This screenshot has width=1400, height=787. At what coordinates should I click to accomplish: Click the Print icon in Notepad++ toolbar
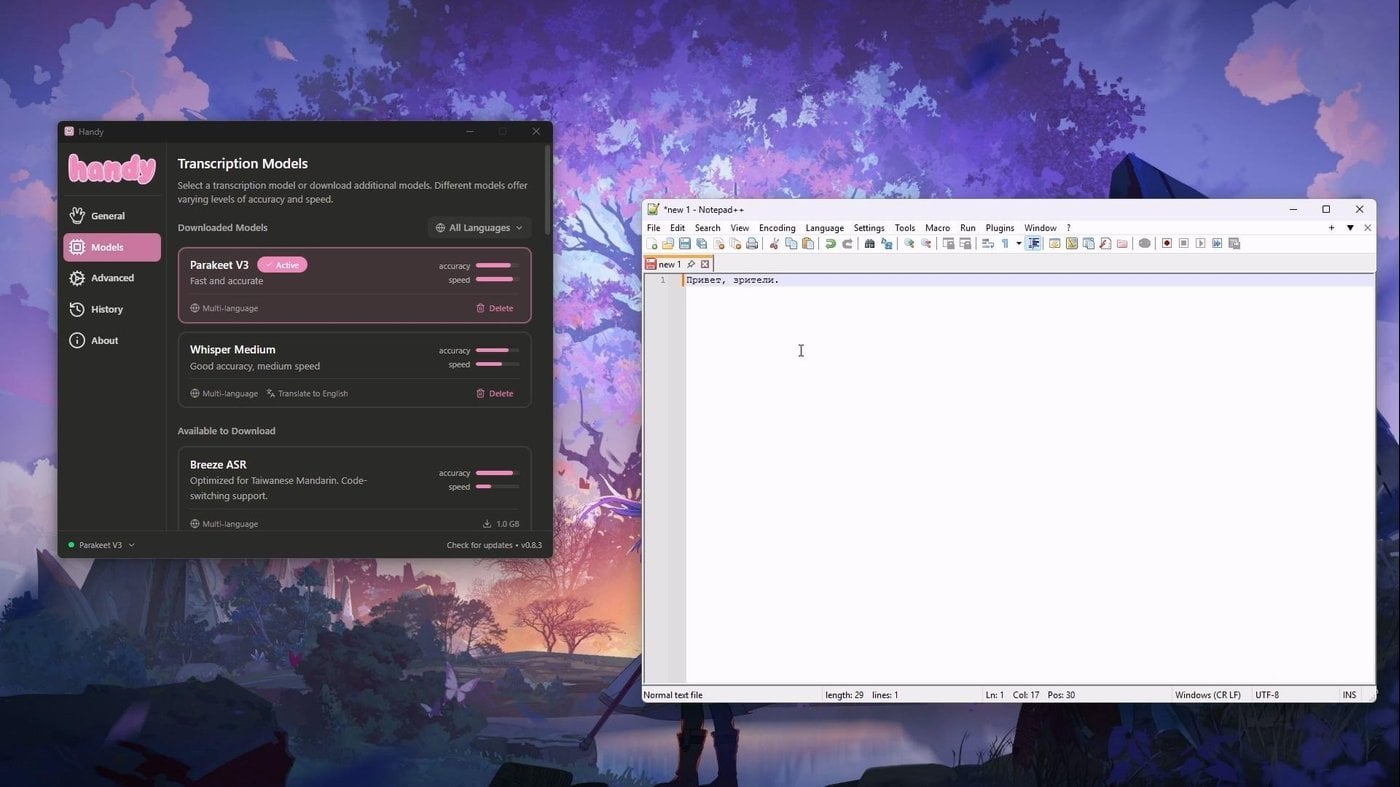[752, 244]
